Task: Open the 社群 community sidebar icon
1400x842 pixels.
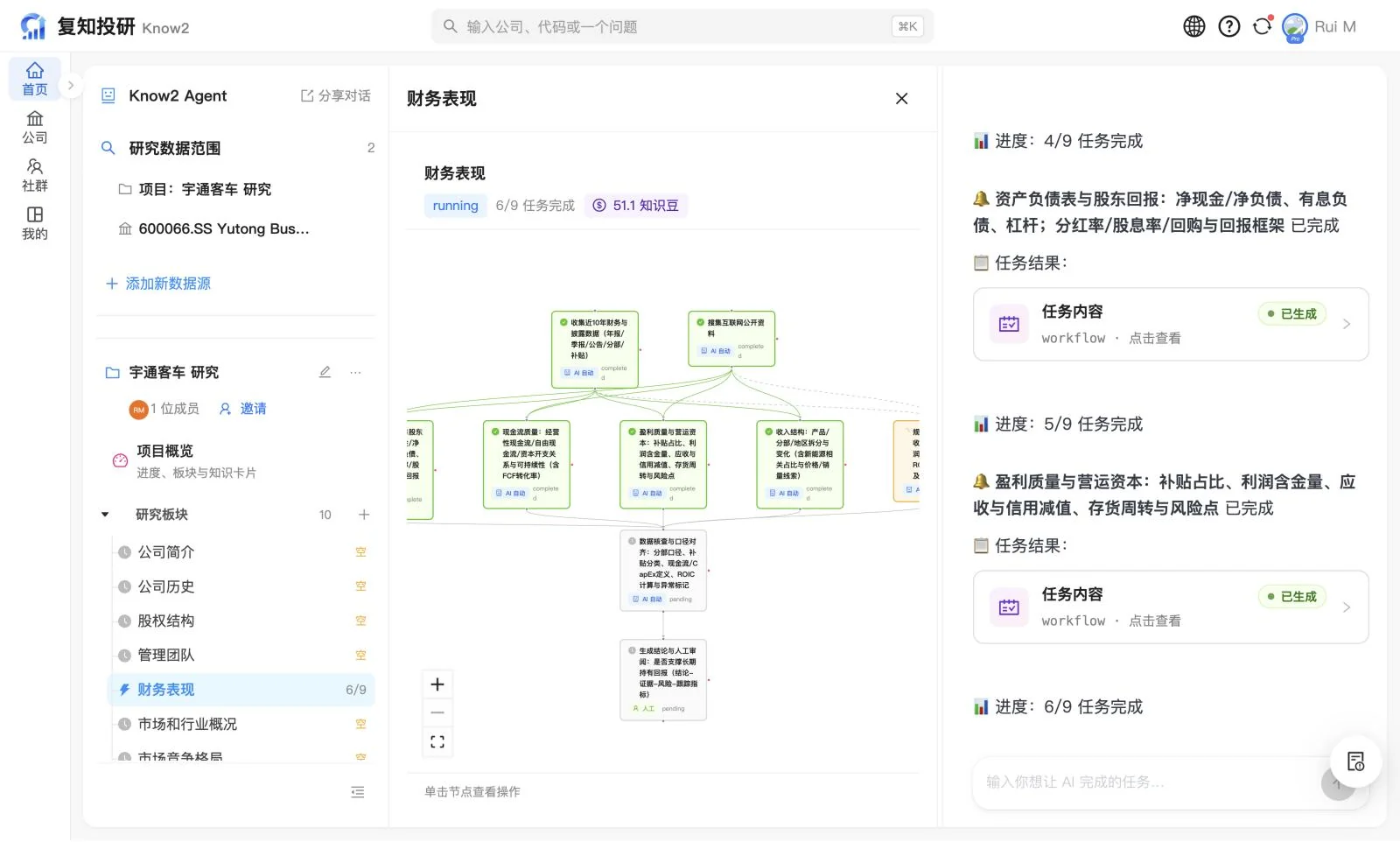Action: (x=35, y=175)
